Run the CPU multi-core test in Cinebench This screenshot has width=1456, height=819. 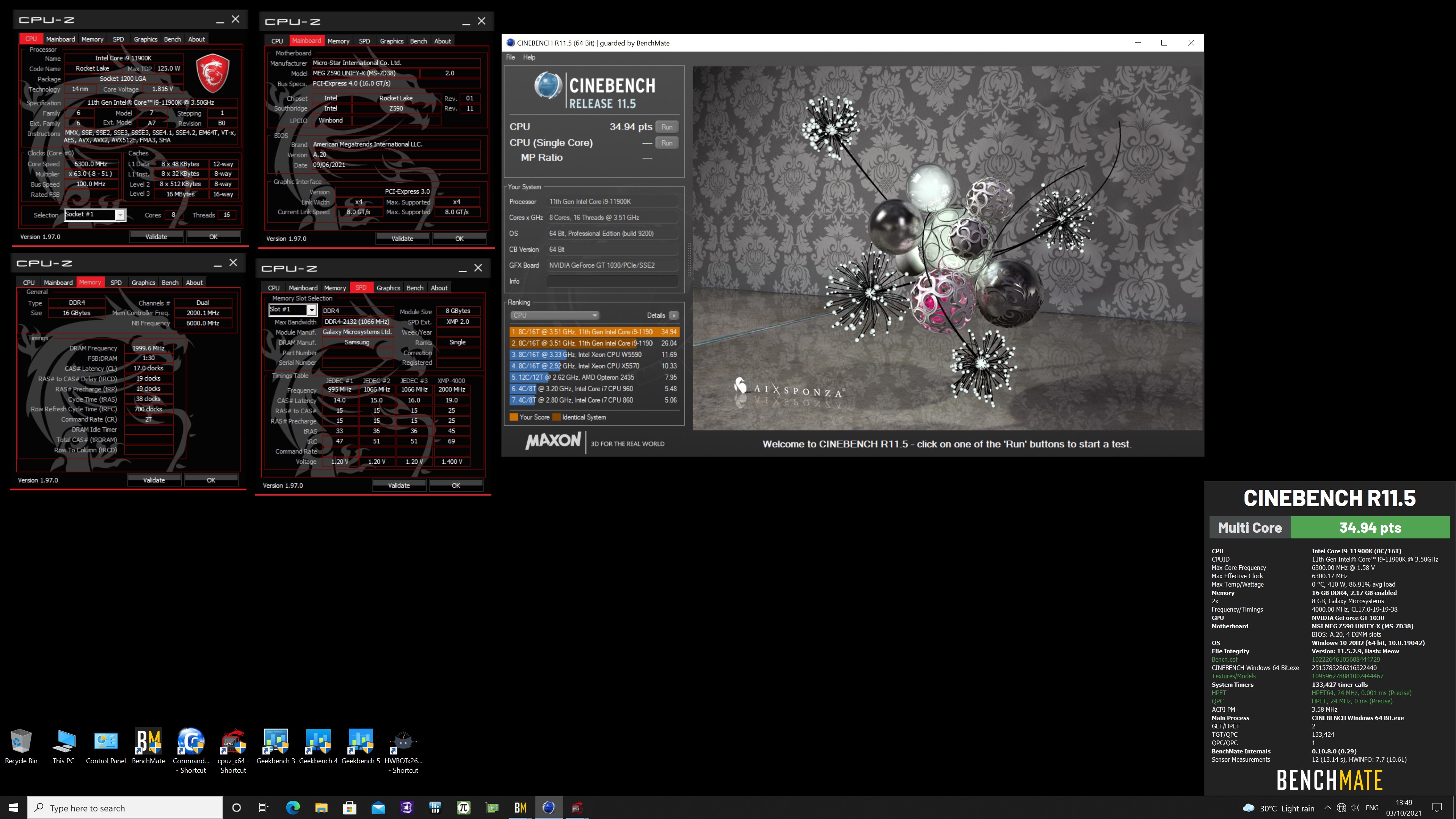[667, 127]
